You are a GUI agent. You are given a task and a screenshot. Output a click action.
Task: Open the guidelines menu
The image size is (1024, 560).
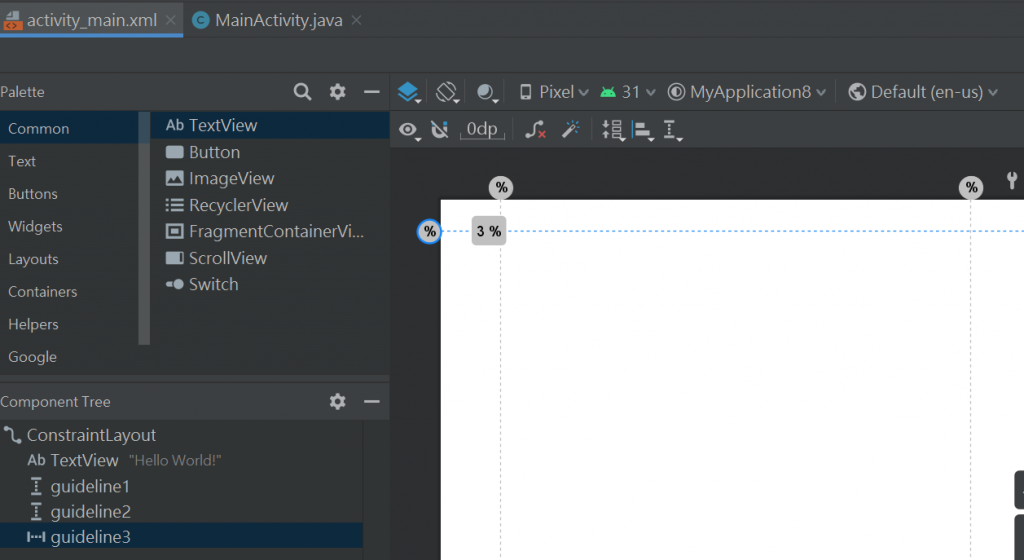(672, 131)
